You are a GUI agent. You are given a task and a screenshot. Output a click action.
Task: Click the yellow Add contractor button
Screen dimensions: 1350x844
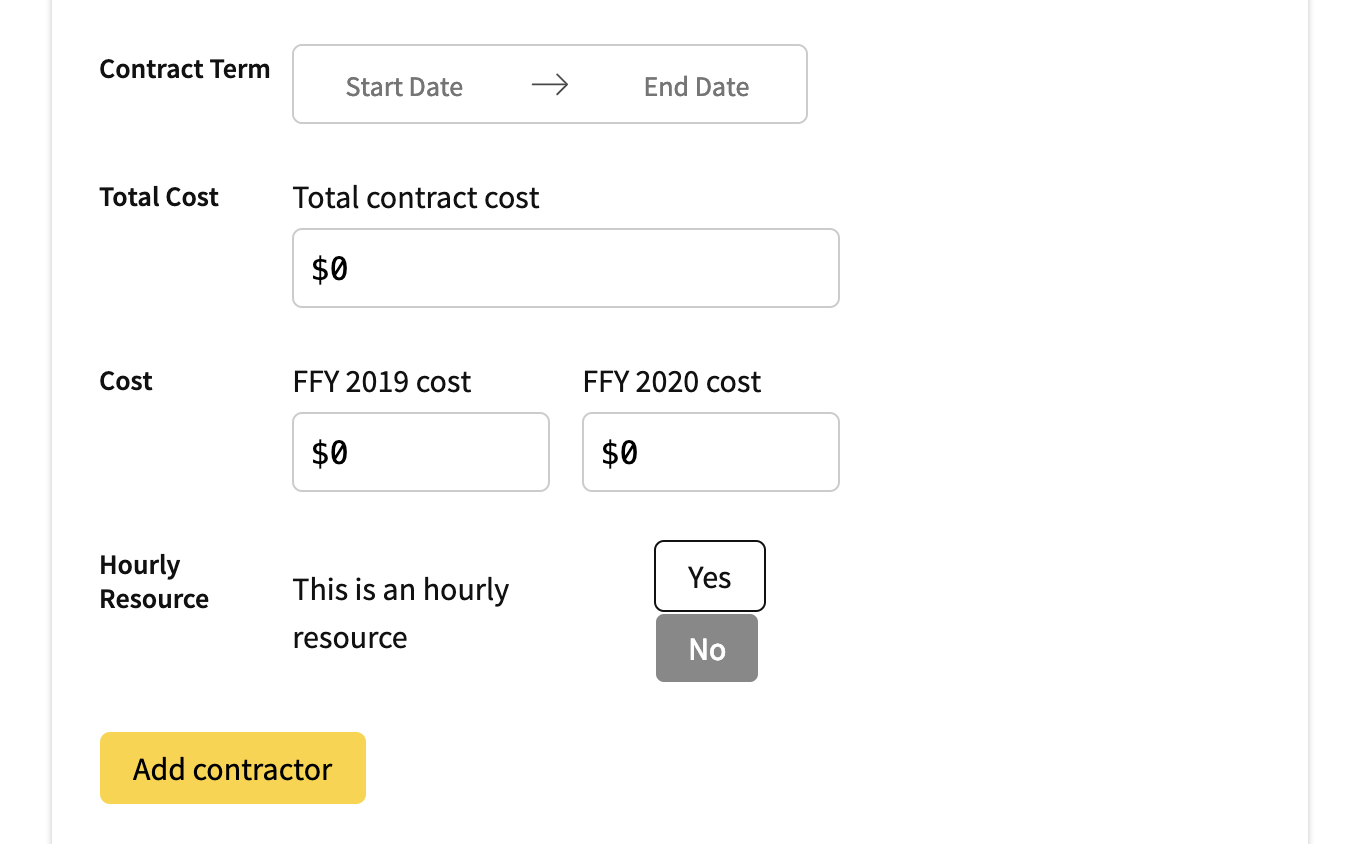(x=232, y=768)
